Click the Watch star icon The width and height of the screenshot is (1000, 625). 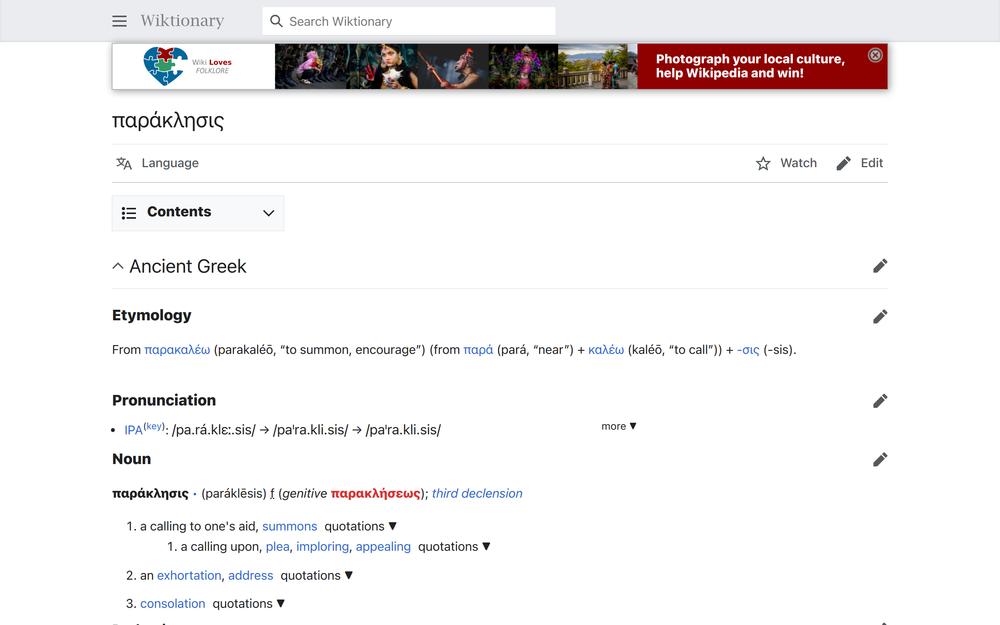pyautogui.click(x=763, y=164)
